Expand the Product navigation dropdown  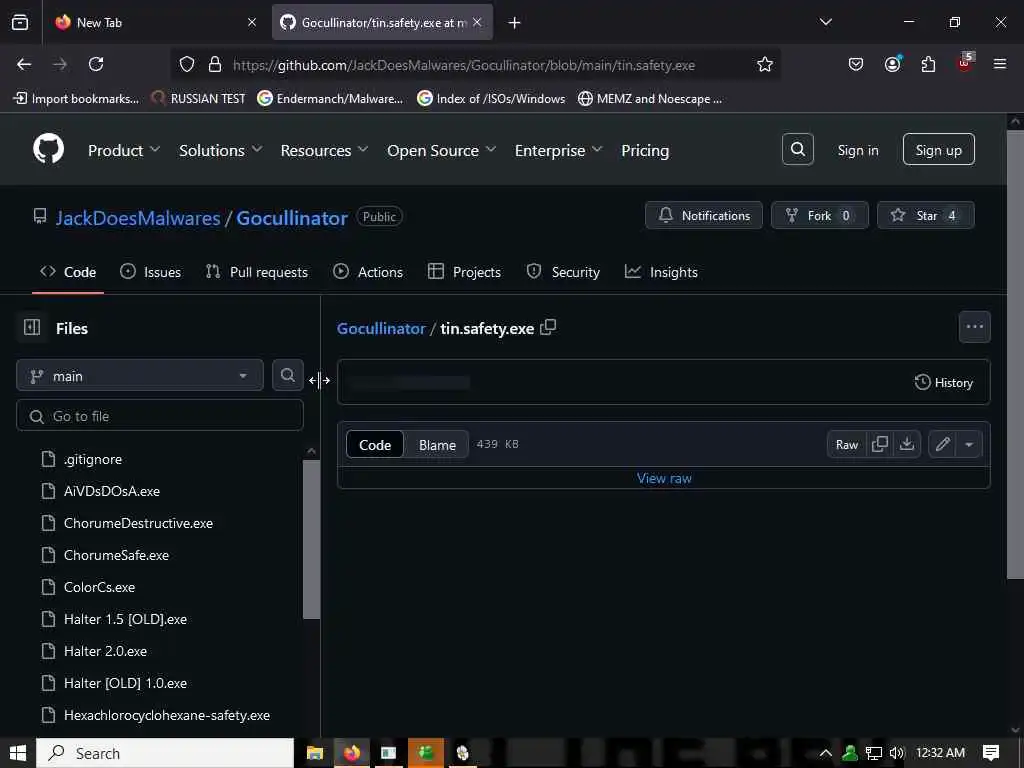click(124, 150)
